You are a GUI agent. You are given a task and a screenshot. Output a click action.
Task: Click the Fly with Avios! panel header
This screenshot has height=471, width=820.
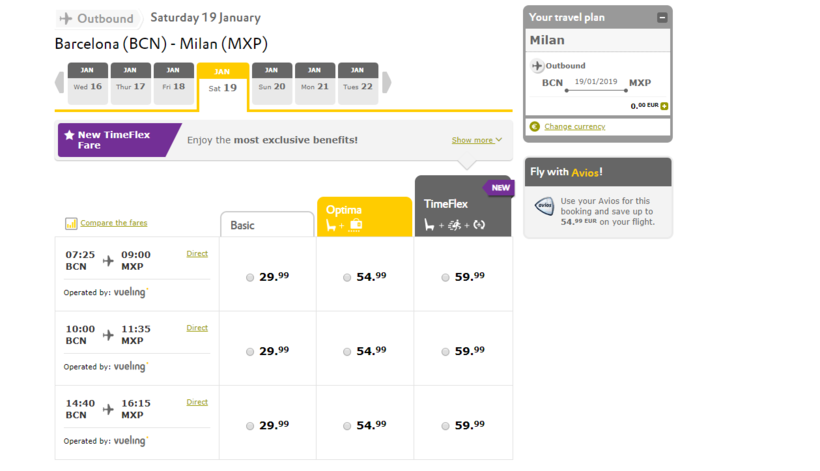click(x=598, y=172)
